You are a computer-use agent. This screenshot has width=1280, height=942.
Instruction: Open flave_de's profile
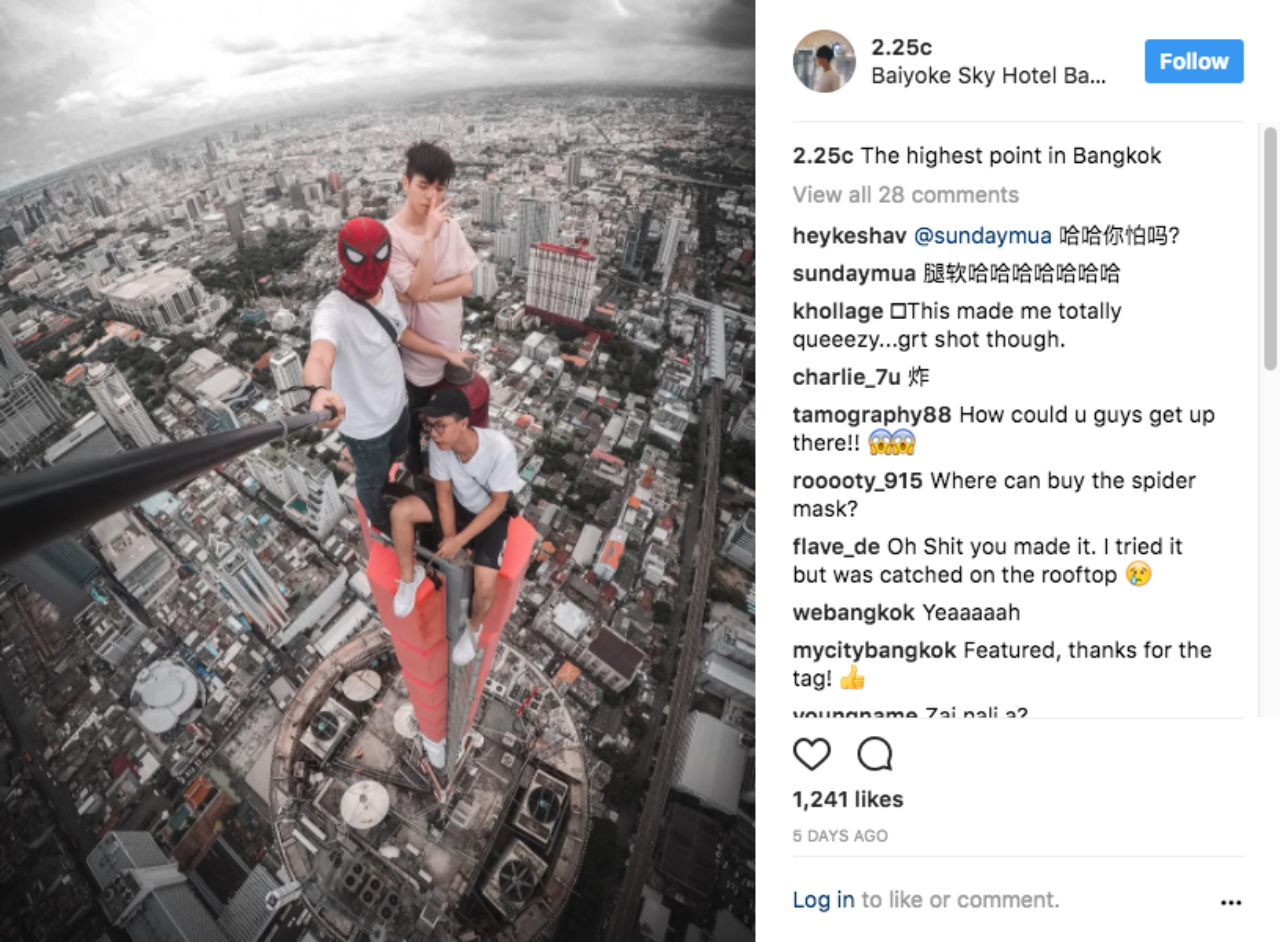click(837, 547)
